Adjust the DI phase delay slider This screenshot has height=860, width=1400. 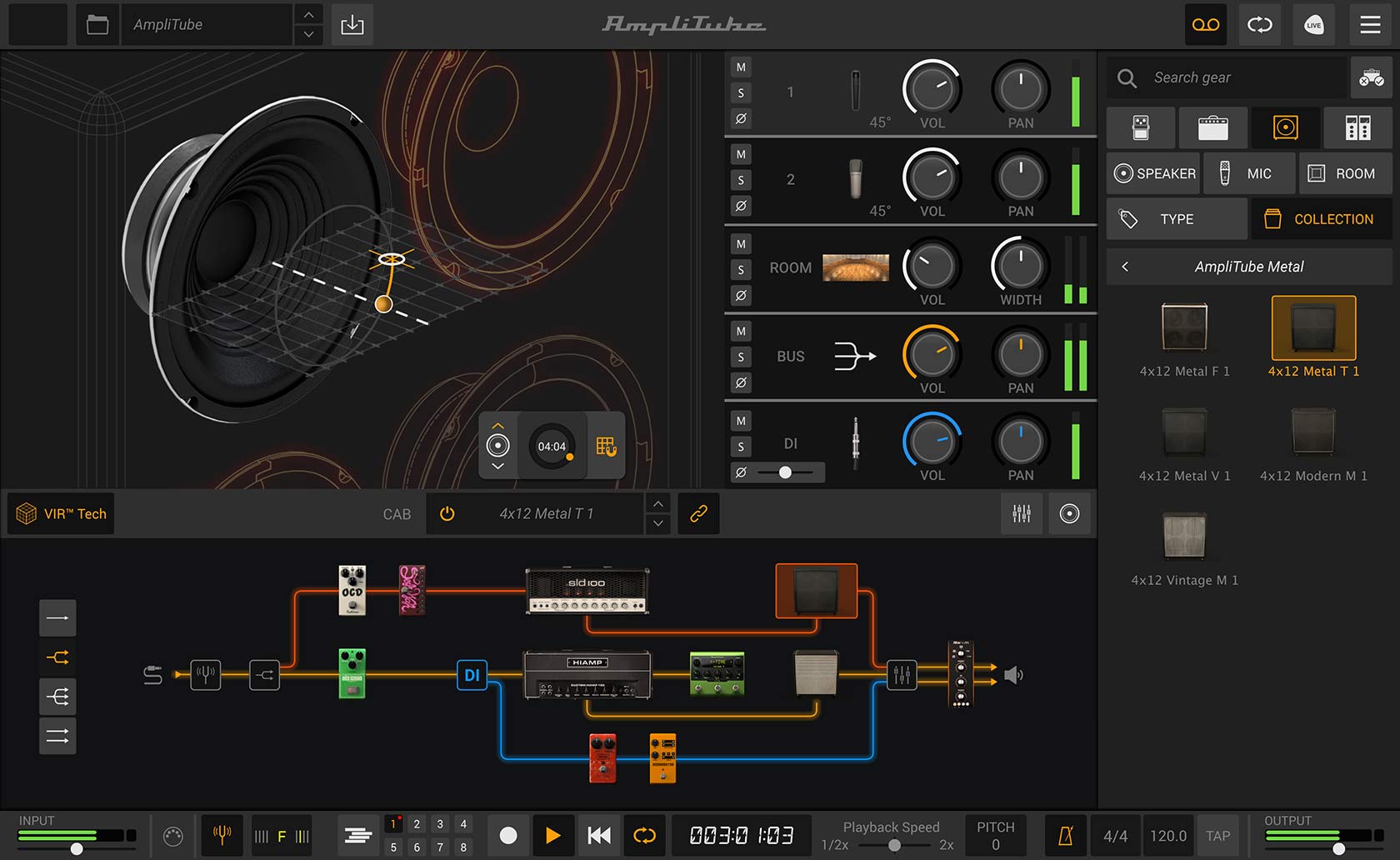[785, 472]
